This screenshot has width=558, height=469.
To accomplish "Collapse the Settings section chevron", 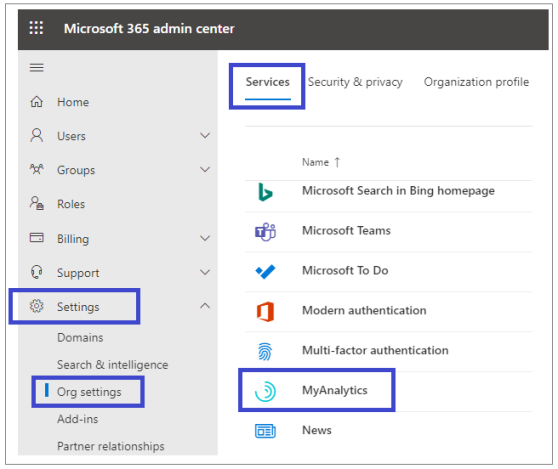I will tap(205, 306).
